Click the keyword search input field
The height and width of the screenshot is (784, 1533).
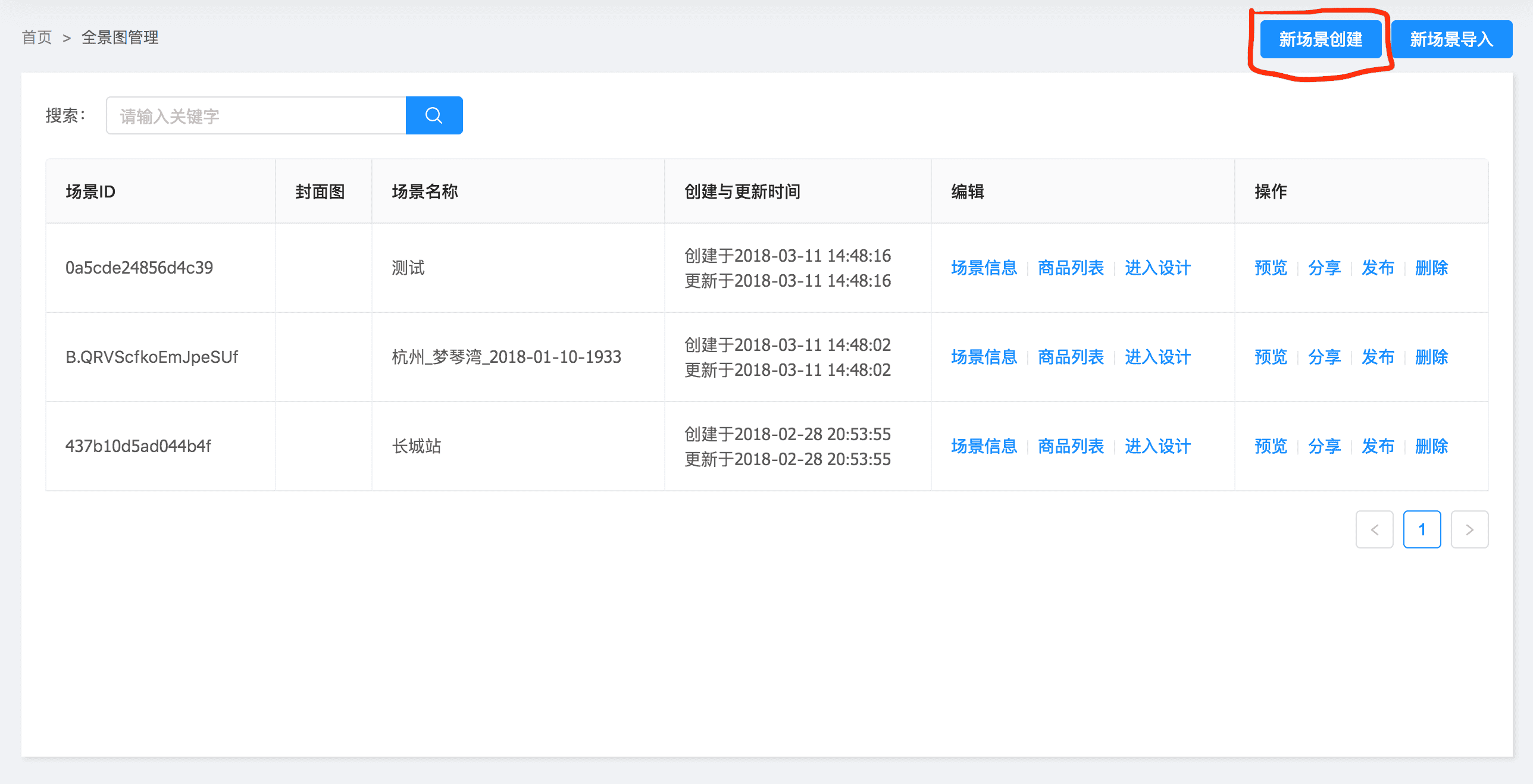(x=256, y=115)
